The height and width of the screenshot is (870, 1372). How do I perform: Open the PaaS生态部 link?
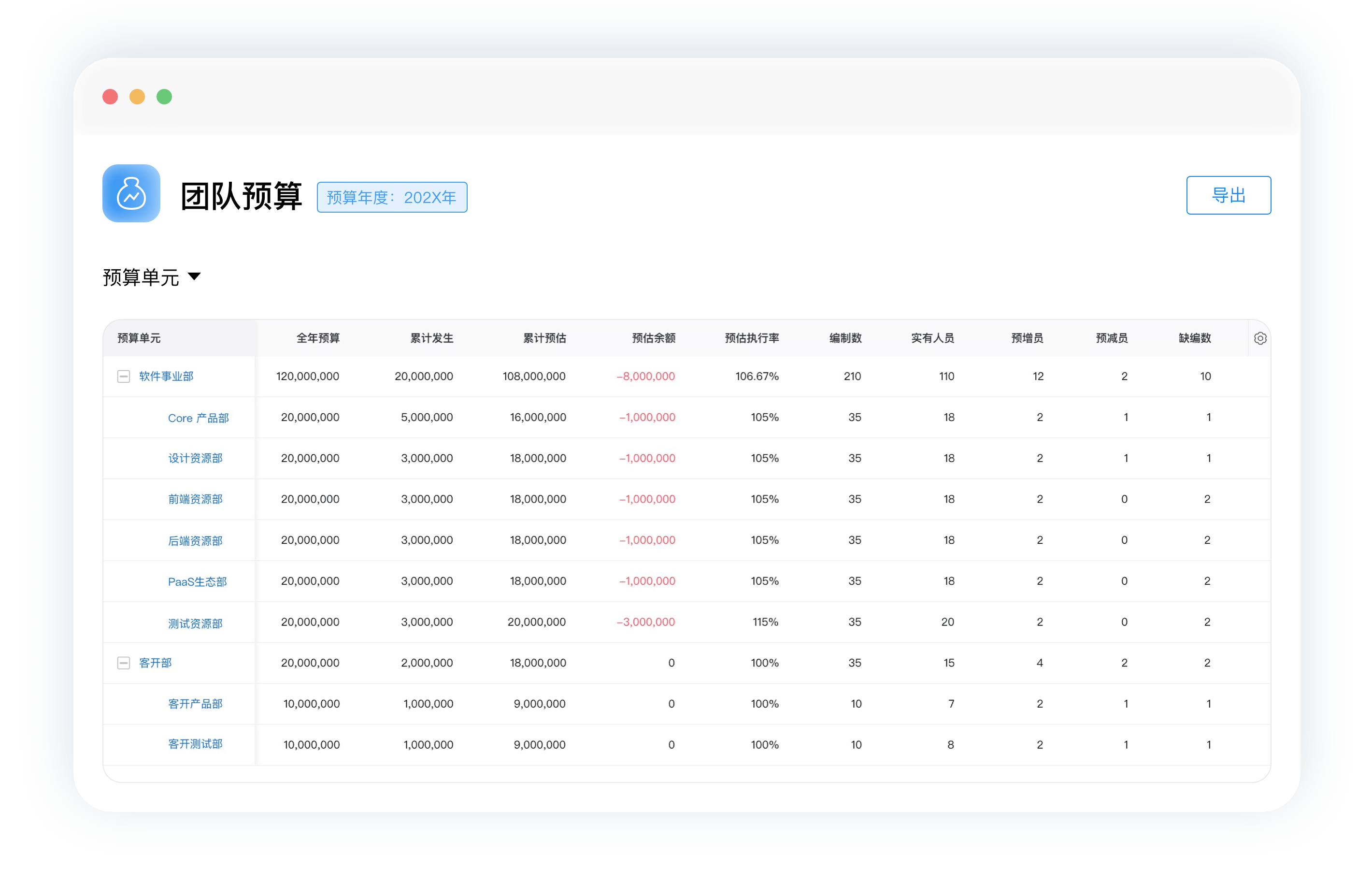197,581
